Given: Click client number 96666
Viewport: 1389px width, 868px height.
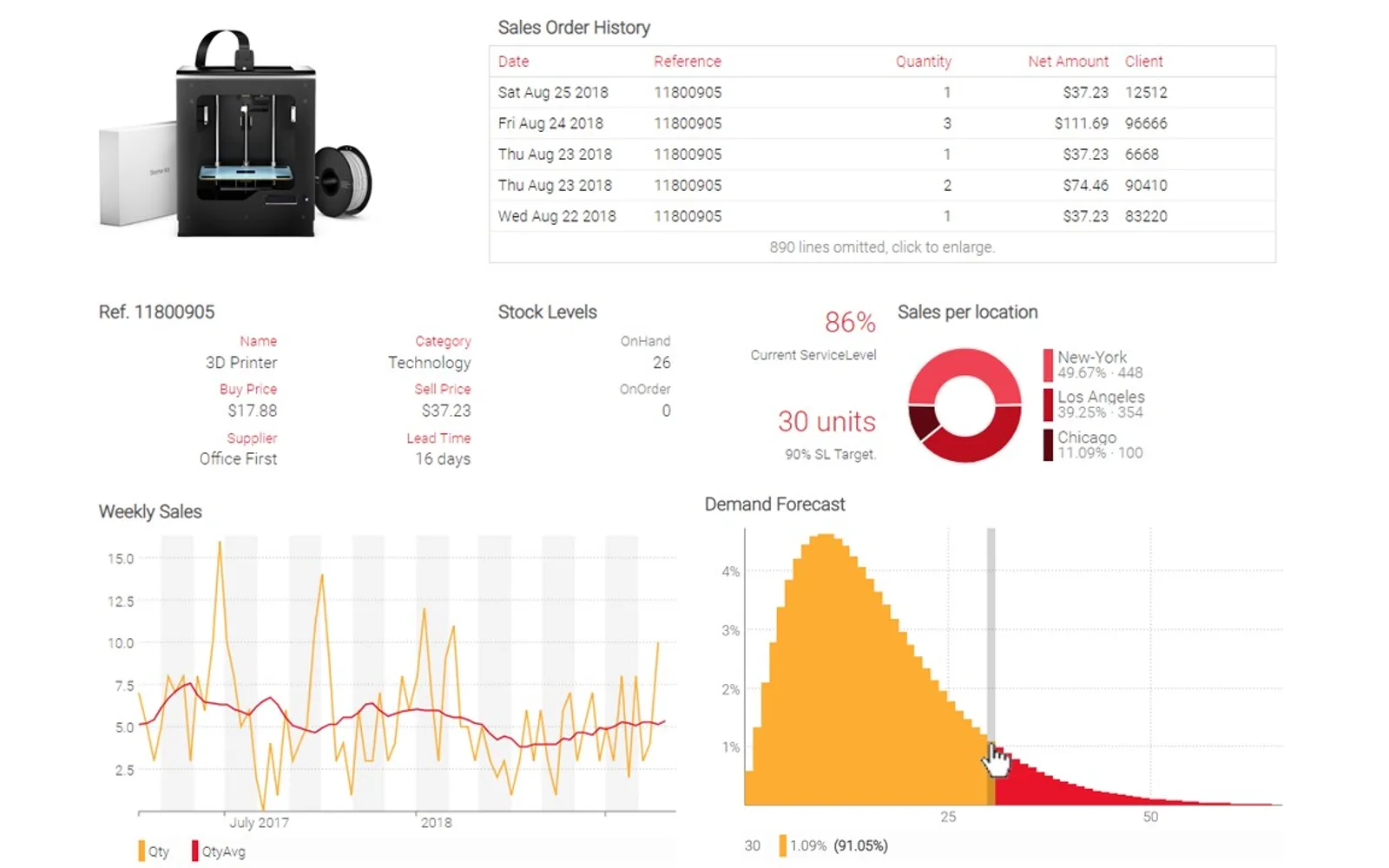Looking at the screenshot, I should (x=1146, y=123).
